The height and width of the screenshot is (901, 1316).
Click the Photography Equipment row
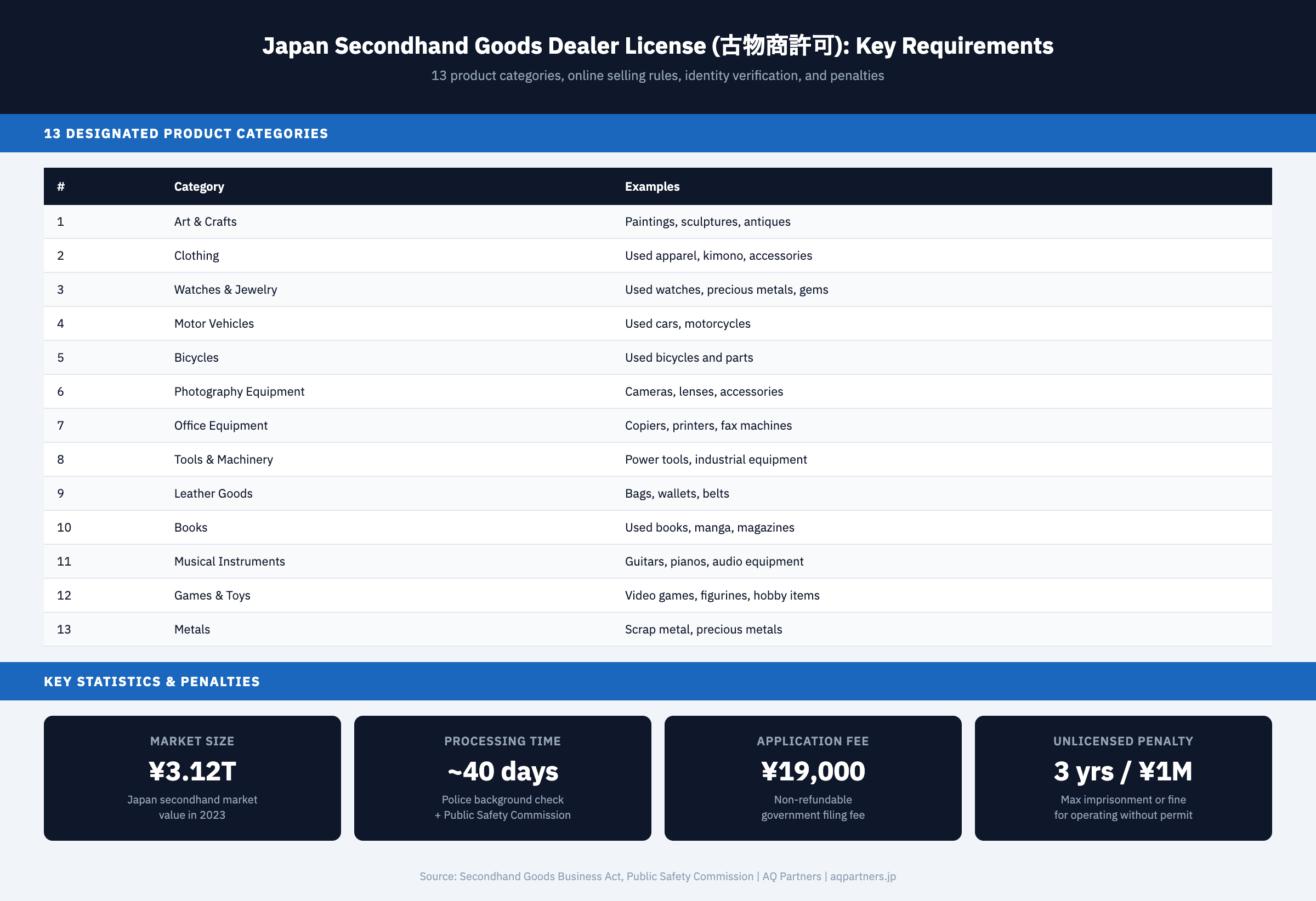[x=239, y=391]
